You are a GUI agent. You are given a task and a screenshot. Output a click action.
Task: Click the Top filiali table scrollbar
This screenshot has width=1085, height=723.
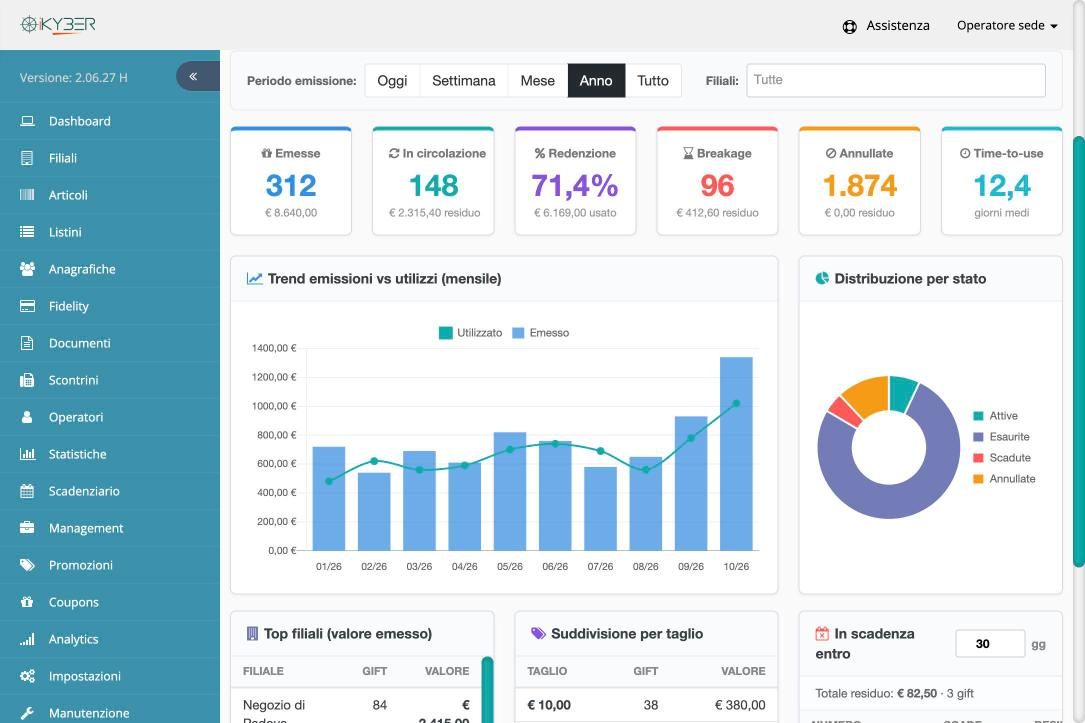(487, 690)
